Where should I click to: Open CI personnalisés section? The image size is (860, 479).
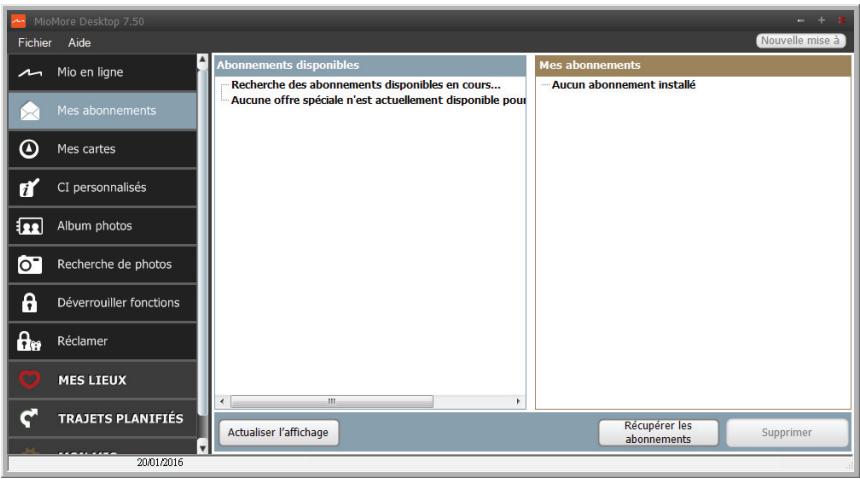point(103,188)
